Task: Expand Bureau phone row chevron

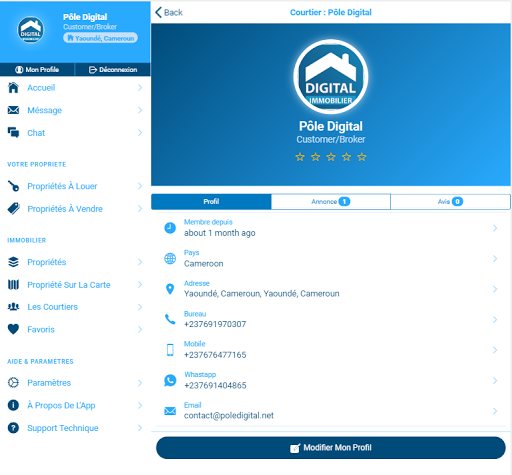Action: point(495,319)
